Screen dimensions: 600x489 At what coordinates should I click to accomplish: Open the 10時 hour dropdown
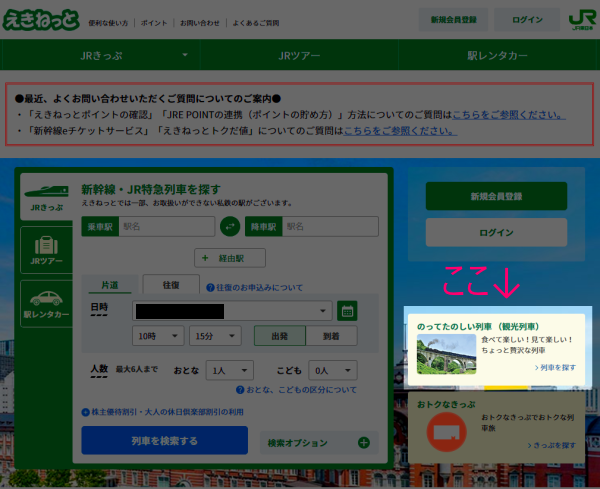pyautogui.click(x=158, y=336)
